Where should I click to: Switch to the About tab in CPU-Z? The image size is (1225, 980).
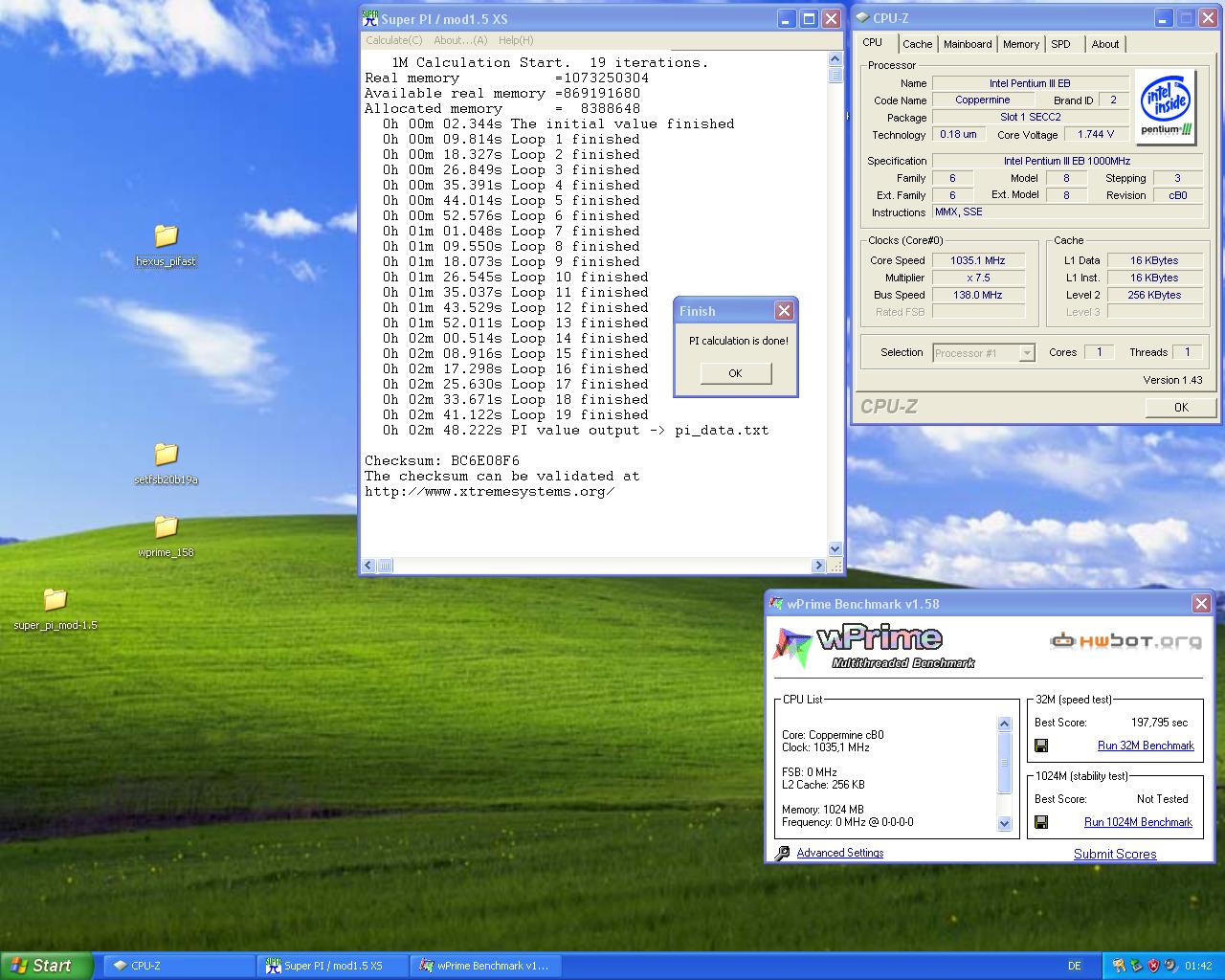click(x=1105, y=44)
